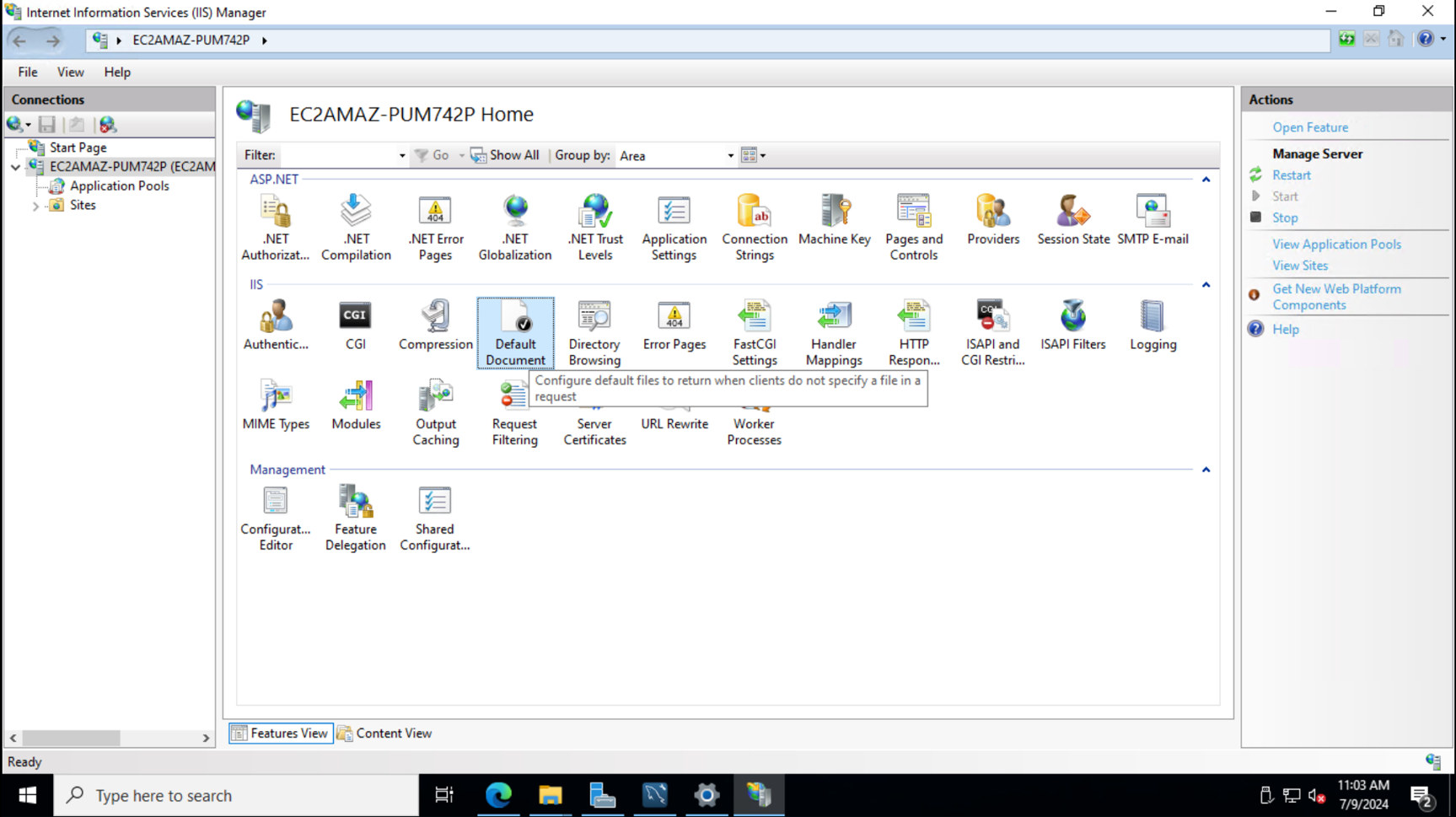This screenshot has height=817, width=1456.
Task: Open the View menu
Action: click(70, 72)
